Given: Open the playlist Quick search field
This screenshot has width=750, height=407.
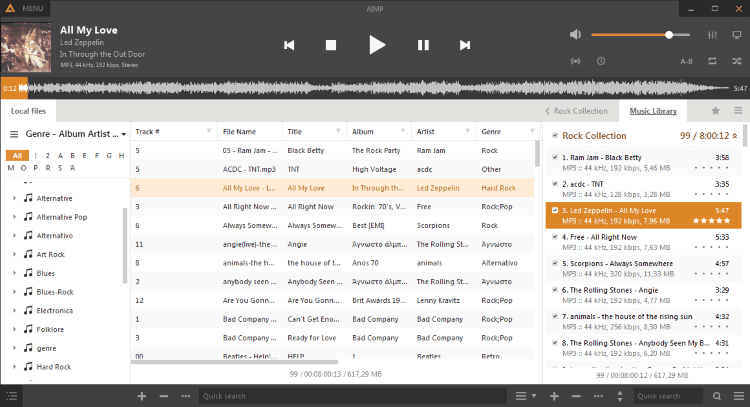Looking at the screenshot, I should pyautogui.click(x=668, y=396).
